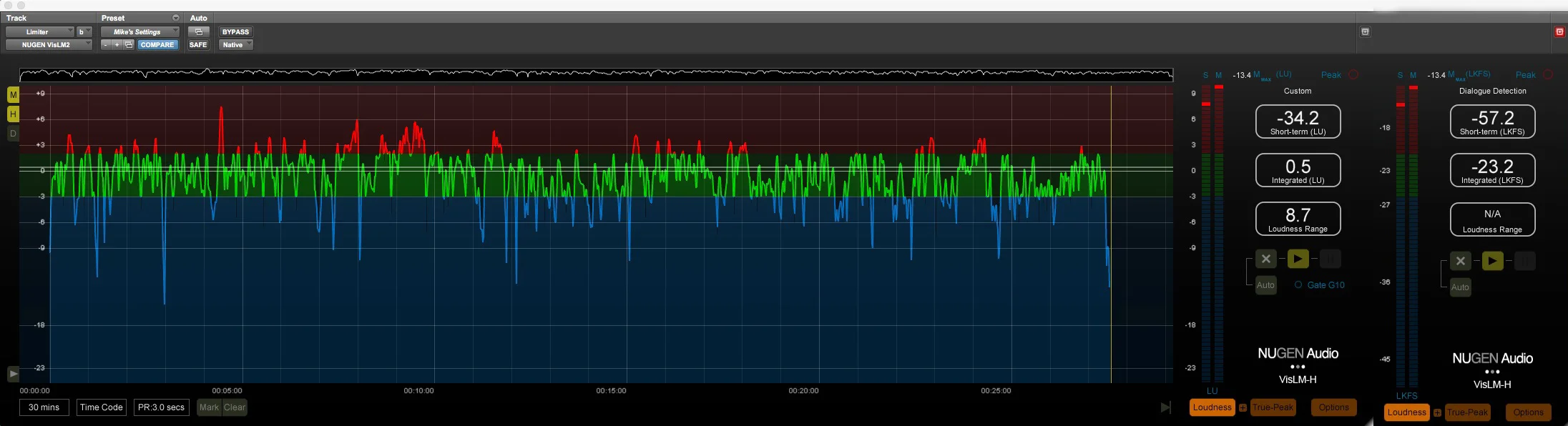Toggle Auto mode on Dialogue Detection meter
1568x426 pixels.
[1460, 287]
